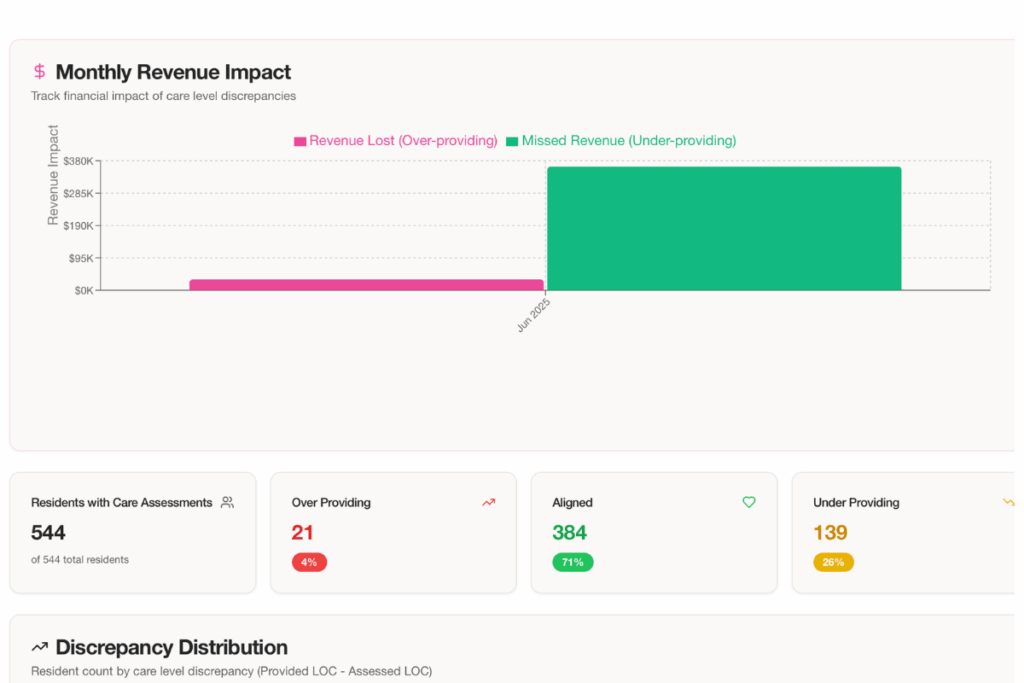Click the green Missed Revenue legend swatch
This screenshot has height=683, width=1024.
pyautogui.click(x=512, y=142)
